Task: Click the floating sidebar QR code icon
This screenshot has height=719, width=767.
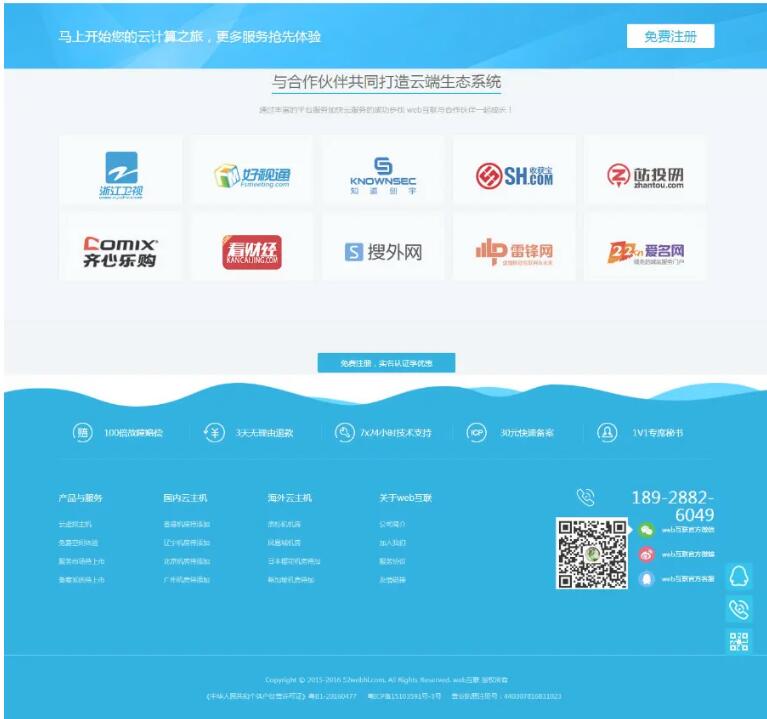Action: (x=739, y=641)
